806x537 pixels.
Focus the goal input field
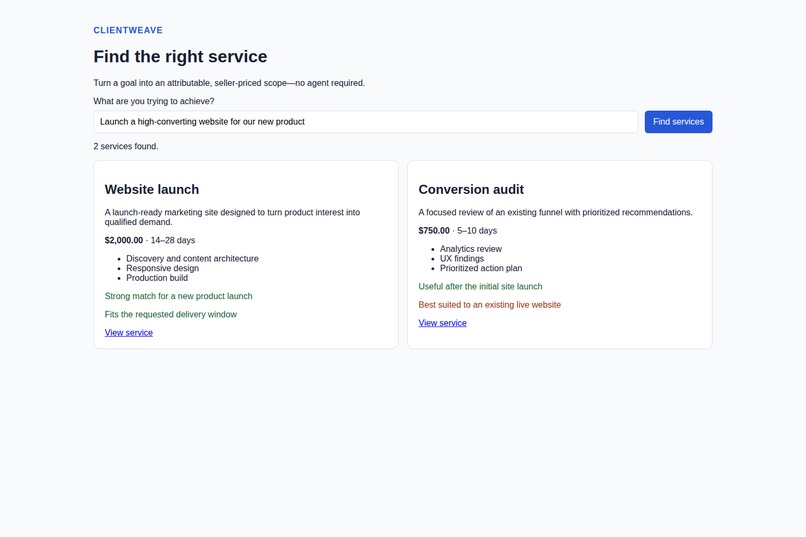365,122
